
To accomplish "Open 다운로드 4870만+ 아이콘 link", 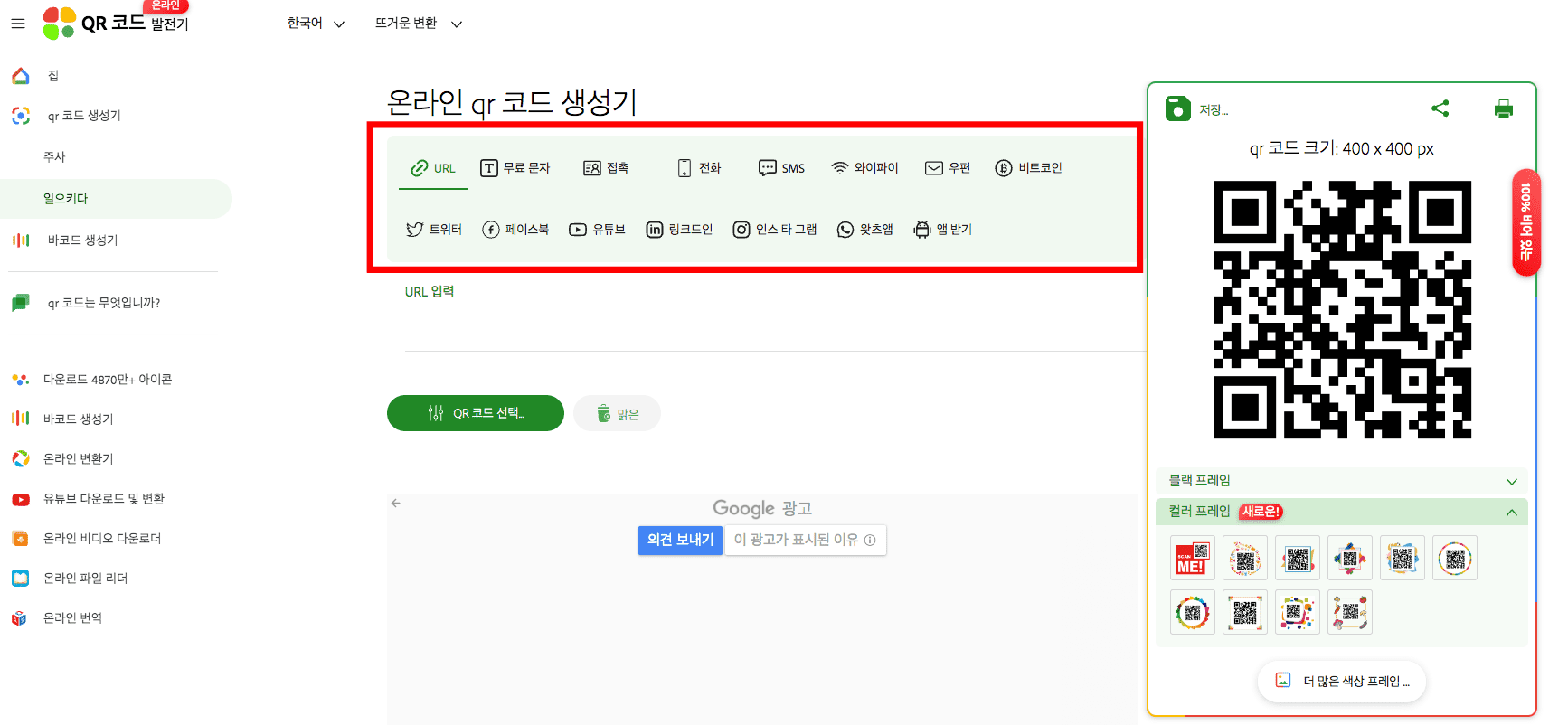I will pos(108,380).
